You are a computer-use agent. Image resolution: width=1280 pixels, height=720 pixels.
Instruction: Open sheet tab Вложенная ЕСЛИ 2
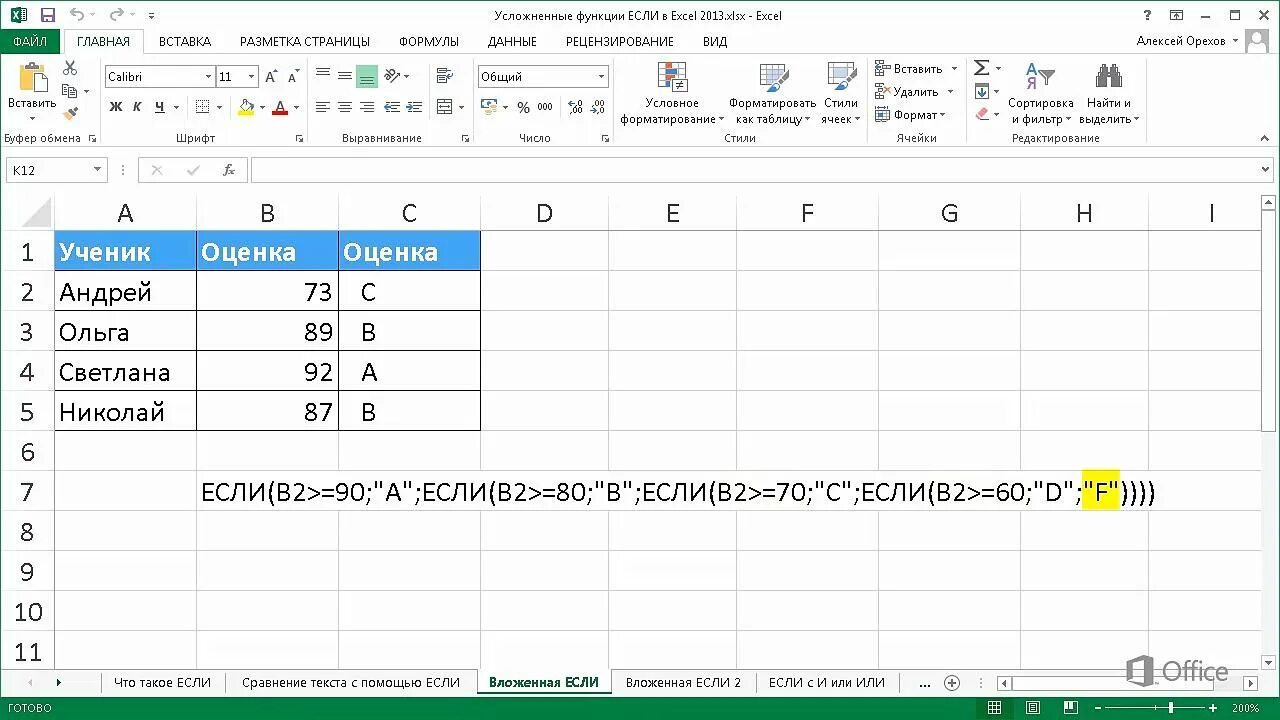point(684,682)
